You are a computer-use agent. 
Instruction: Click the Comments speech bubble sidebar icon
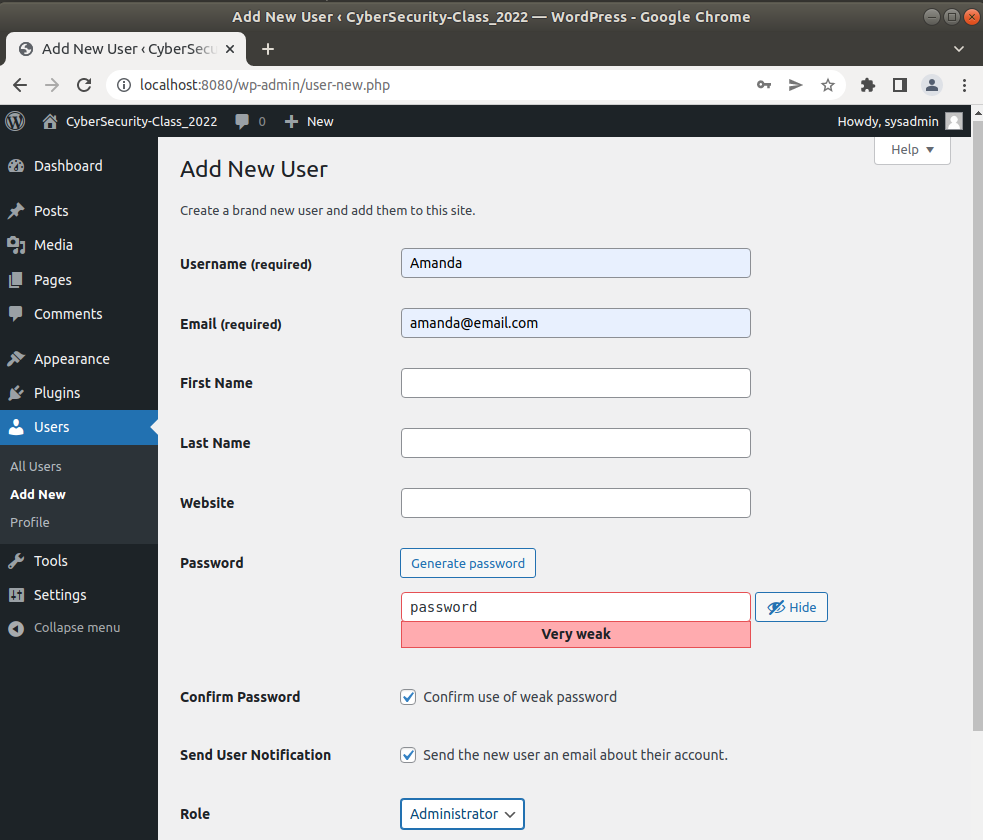point(16,313)
